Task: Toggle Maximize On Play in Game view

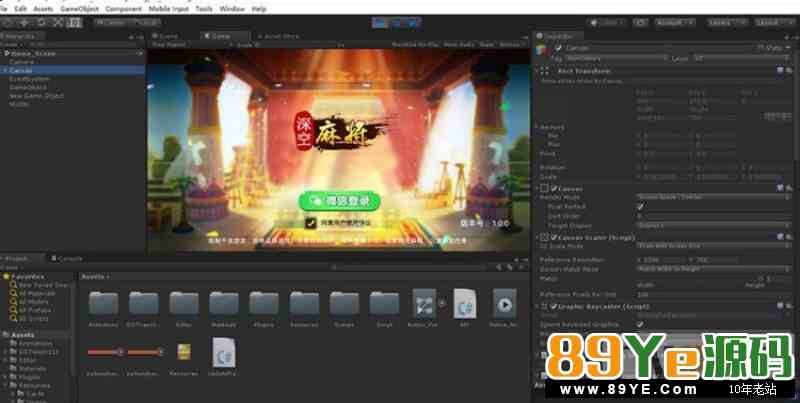Action: point(415,44)
